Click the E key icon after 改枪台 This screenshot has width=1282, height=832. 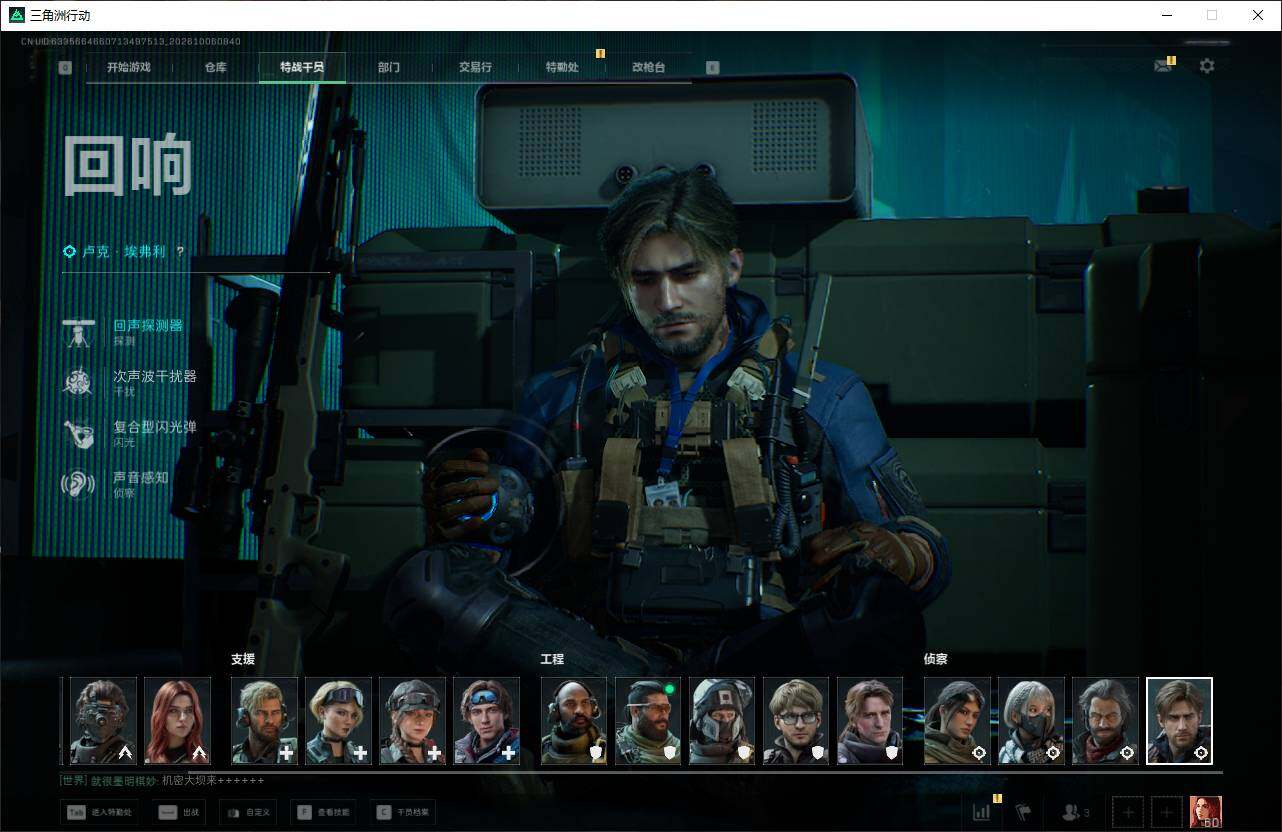712,68
